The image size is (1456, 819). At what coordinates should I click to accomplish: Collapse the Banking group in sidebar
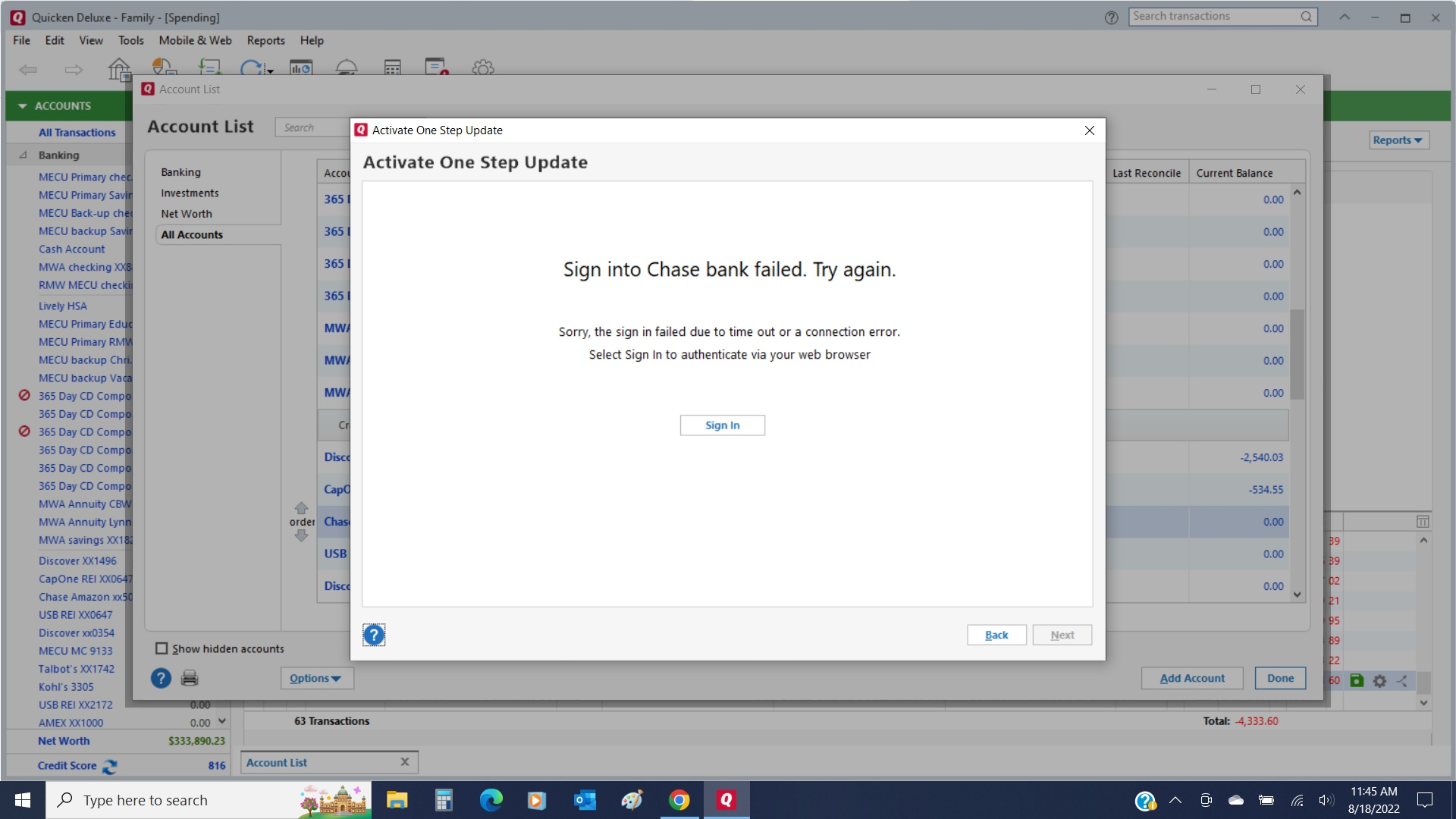(x=23, y=155)
